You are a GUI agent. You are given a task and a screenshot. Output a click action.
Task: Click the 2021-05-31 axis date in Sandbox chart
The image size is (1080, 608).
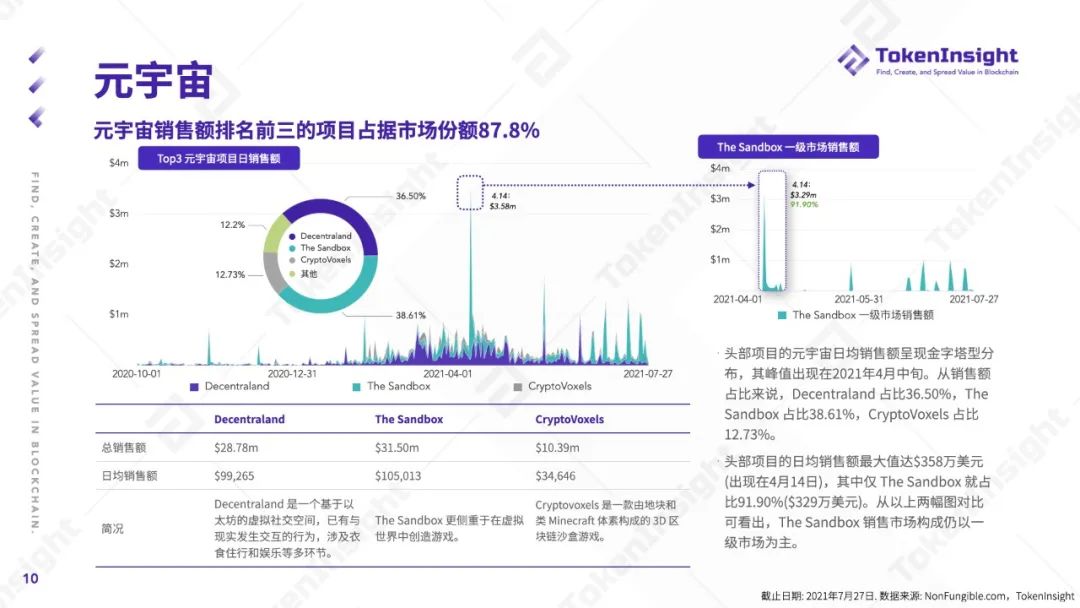(x=858, y=299)
